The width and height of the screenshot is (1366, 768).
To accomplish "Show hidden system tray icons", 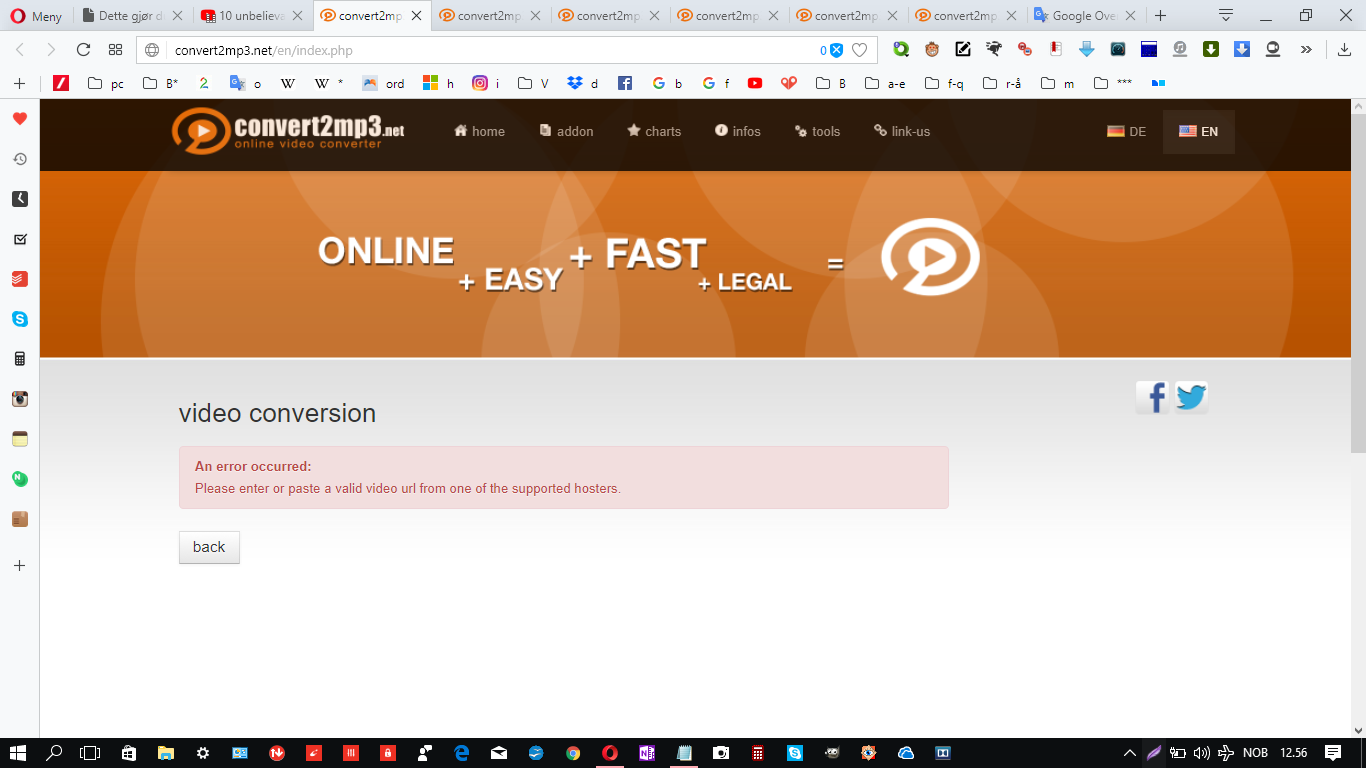I will [1130, 753].
